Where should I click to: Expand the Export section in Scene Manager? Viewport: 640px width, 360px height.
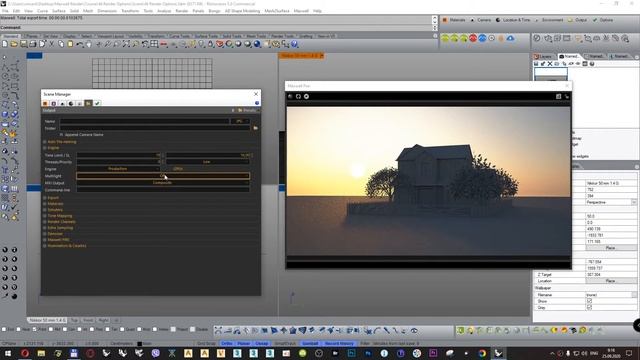(x=44, y=198)
